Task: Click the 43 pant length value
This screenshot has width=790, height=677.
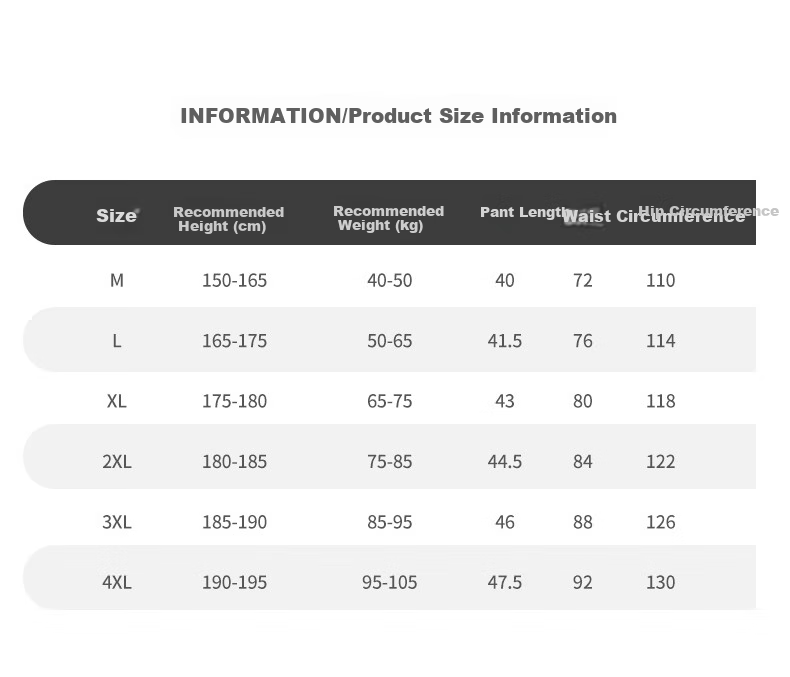Action: 505,401
